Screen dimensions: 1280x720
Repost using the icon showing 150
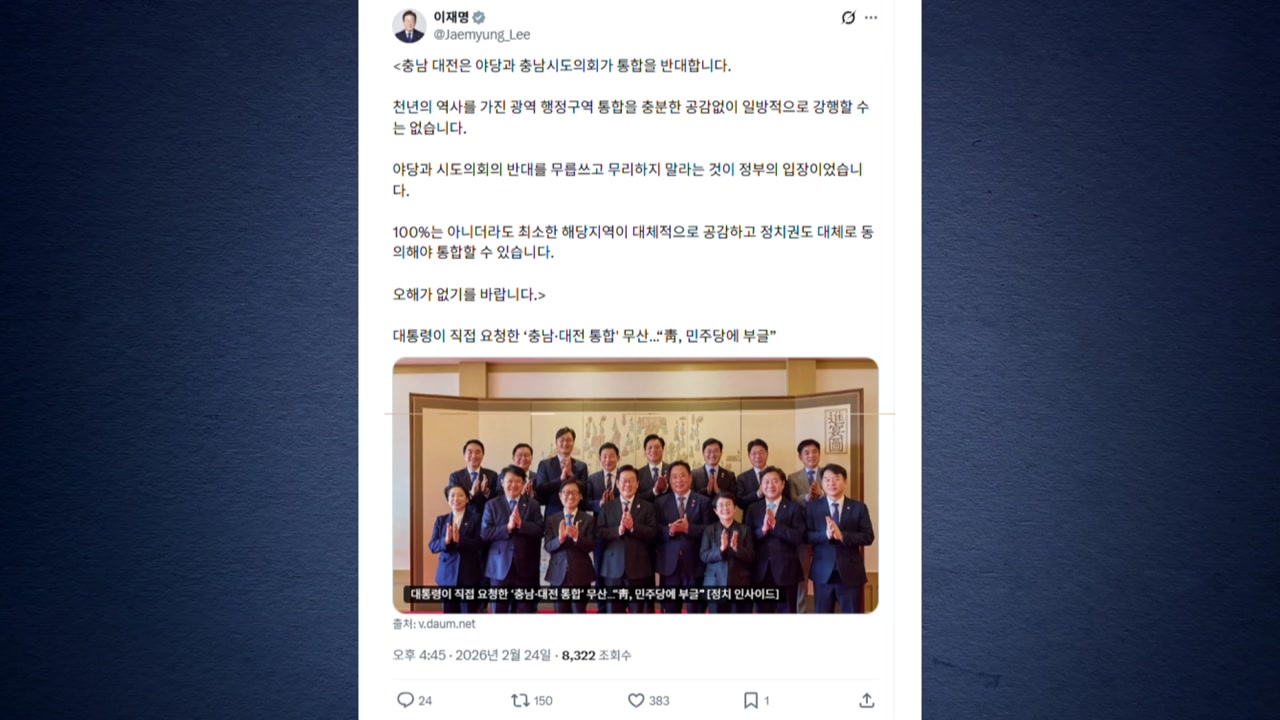[x=520, y=700]
